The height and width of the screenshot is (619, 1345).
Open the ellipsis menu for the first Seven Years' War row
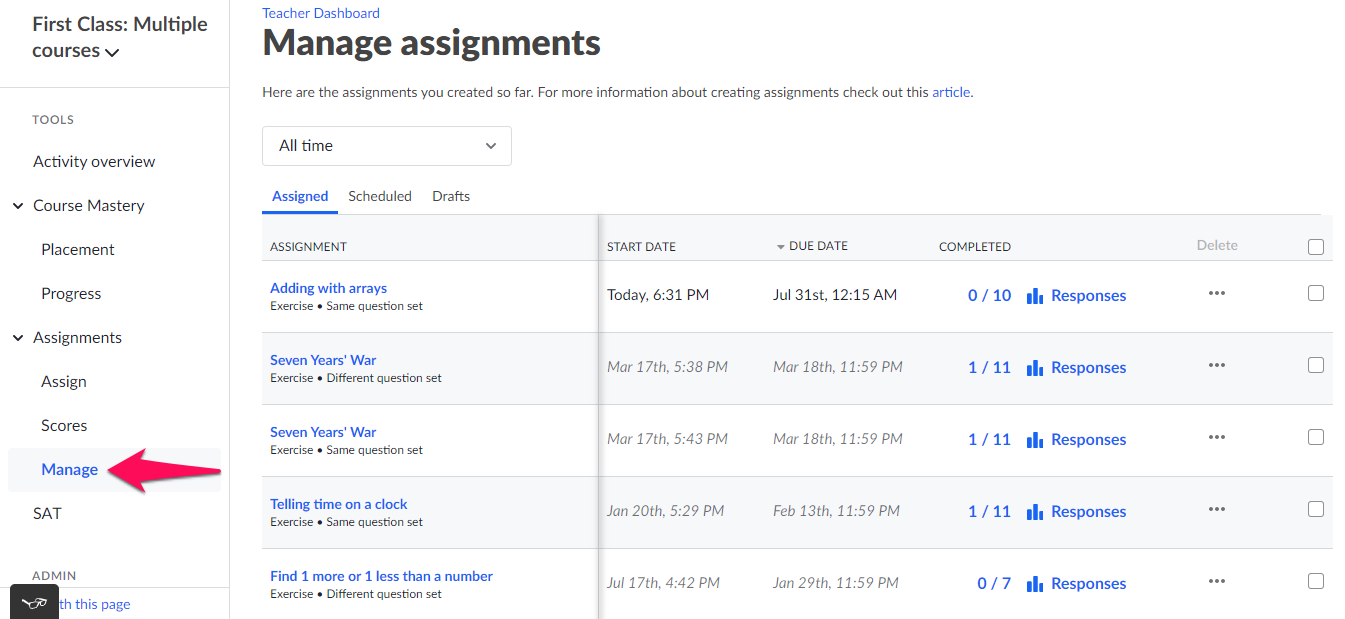point(1216,366)
